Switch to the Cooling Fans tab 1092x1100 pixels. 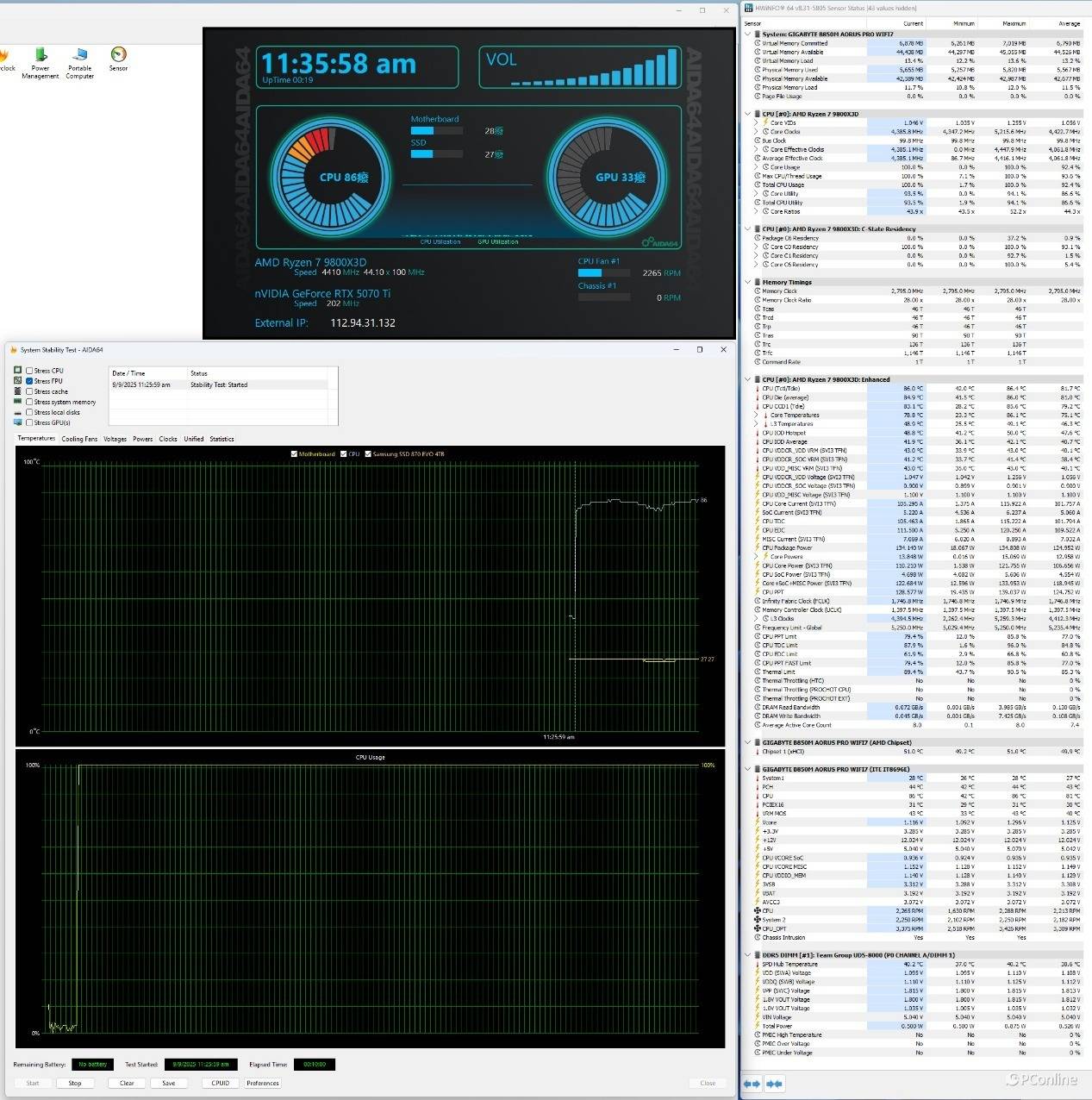pos(79,439)
